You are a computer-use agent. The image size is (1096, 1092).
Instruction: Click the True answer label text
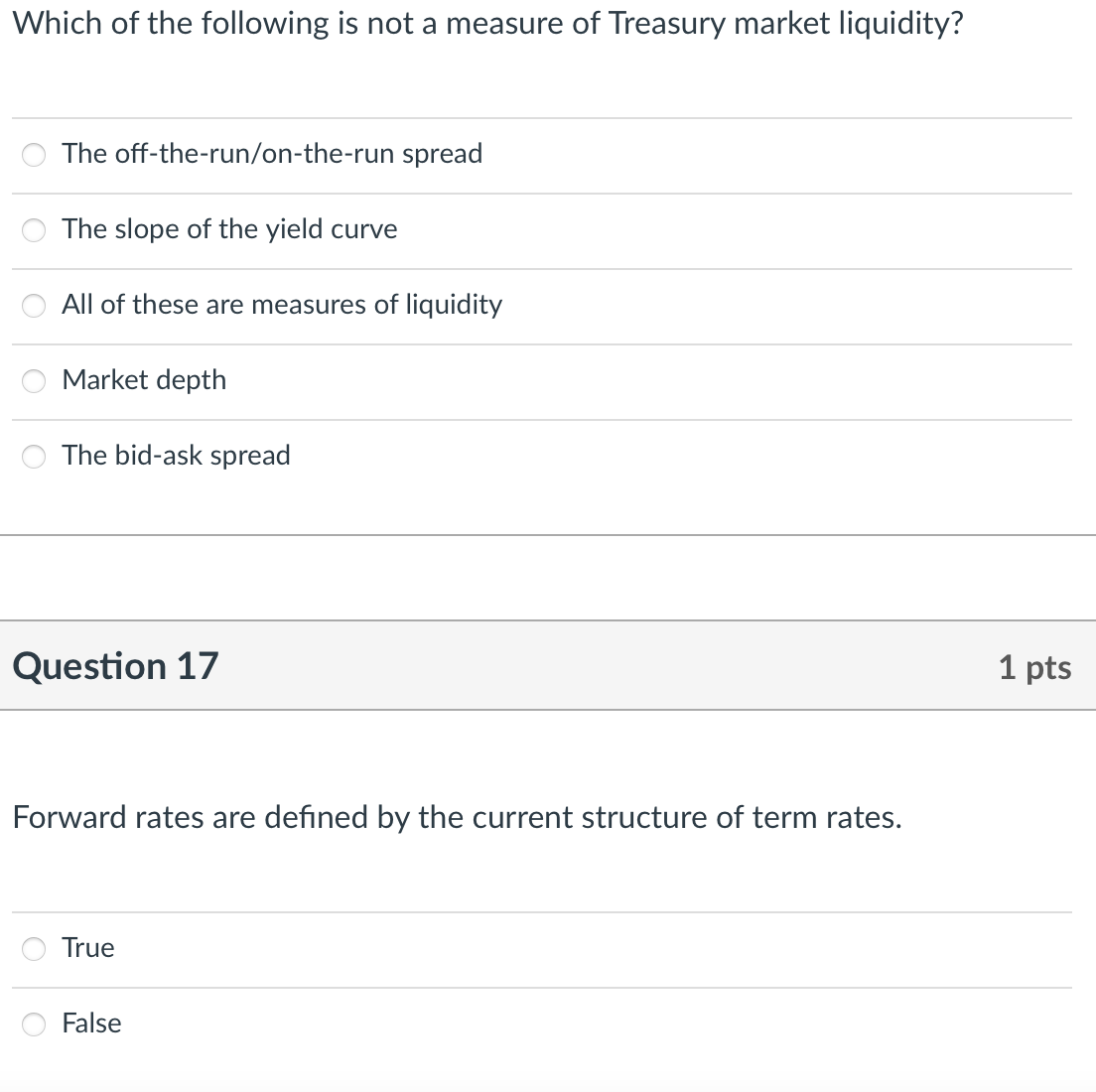(x=87, y=947)
